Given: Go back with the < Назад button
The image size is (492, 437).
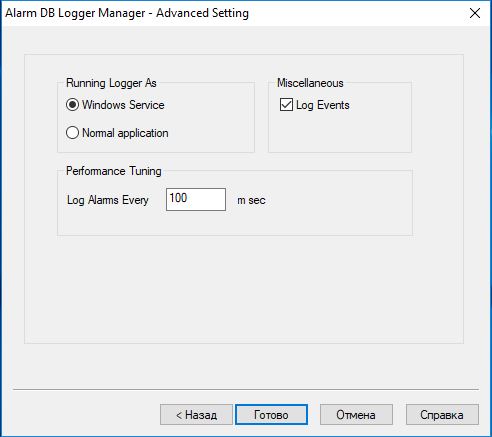Looking at the screenshot, I should pyautogui.click(x=196, y=415).
